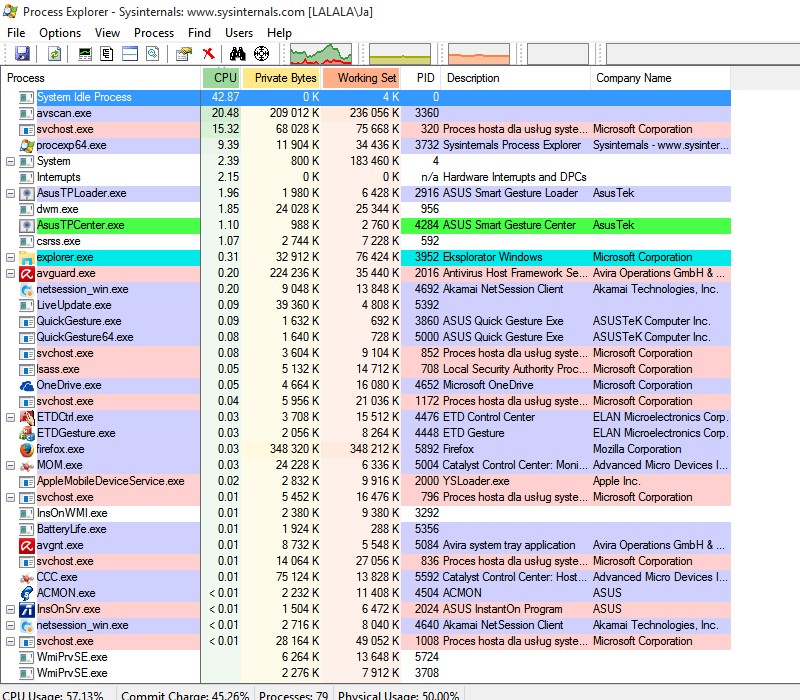Click the procexp64.exe process icon
The width and height of the screenshot is (800, 700).
(x=27, y=145)
